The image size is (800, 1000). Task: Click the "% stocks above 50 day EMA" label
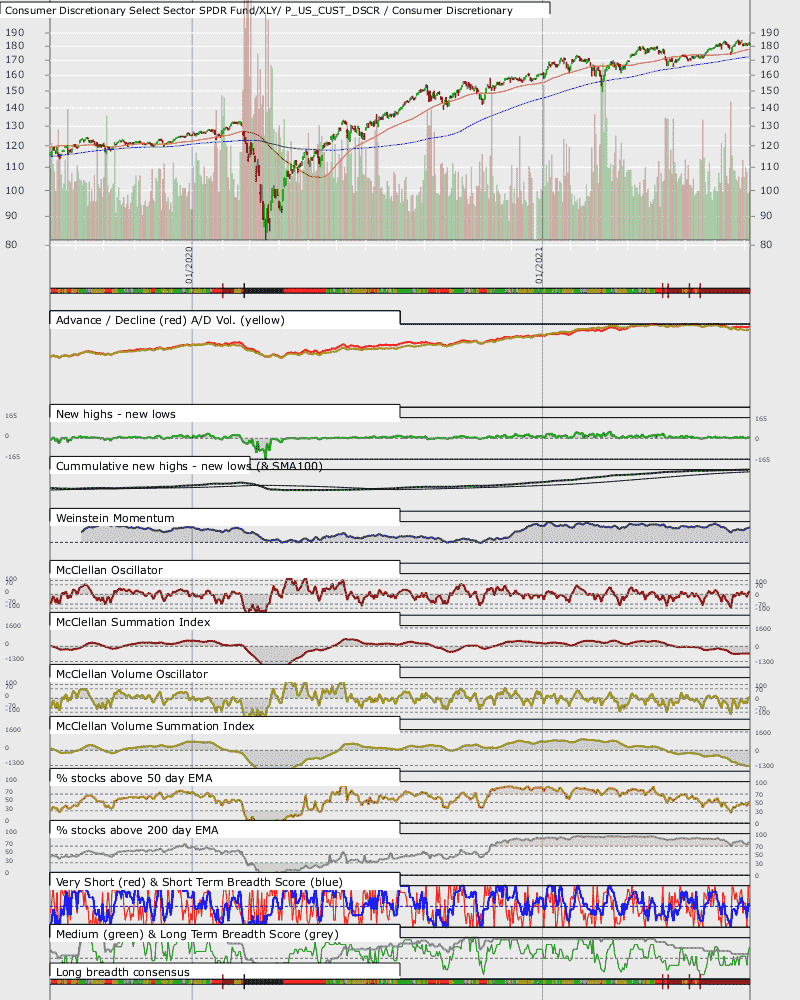[x=134, y=778]
